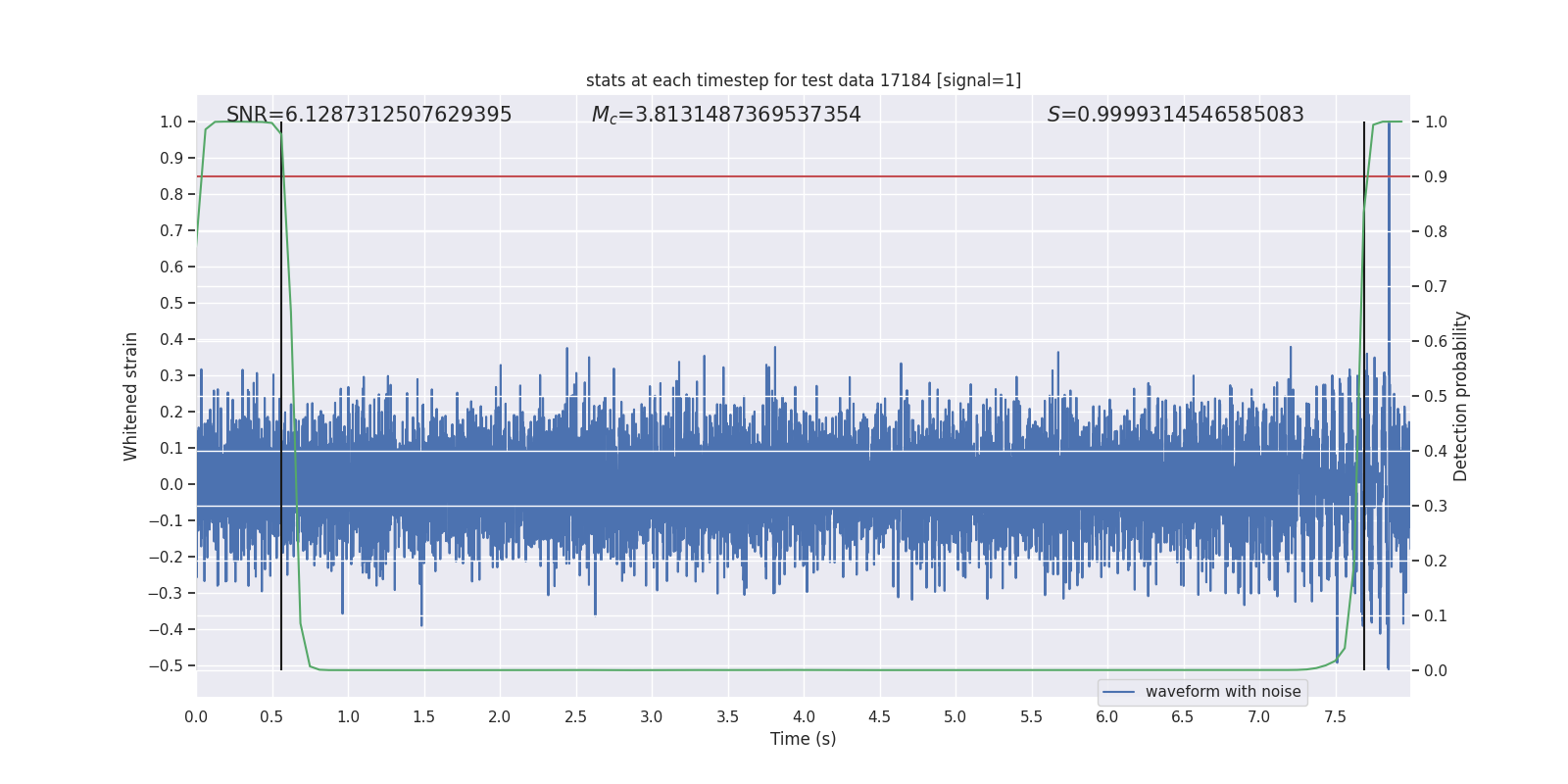1568x784 pixels.
Task: Click the 5.5 tick on the time axis
Action: point(1031,716)
